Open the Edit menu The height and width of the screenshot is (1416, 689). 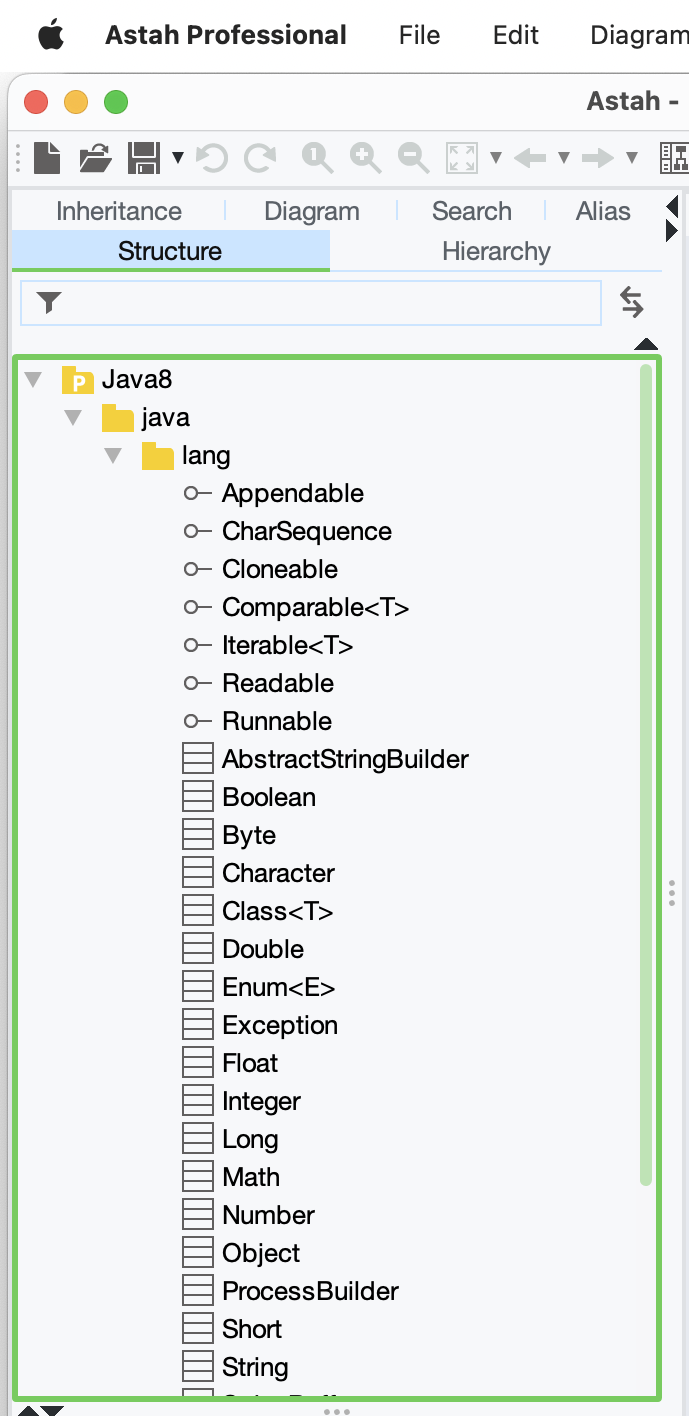pyautogui.click(x=516, y=35)
